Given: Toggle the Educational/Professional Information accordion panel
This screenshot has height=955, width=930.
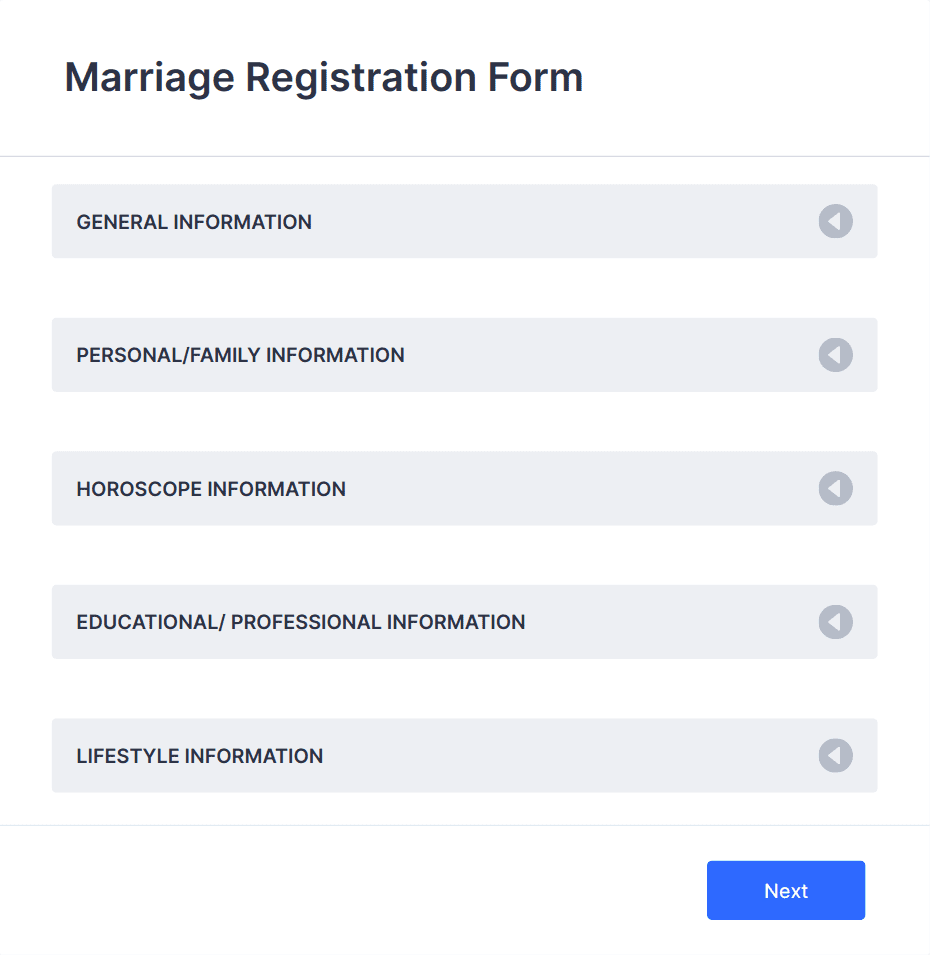Looking at the screenshot, I should 464,622.
